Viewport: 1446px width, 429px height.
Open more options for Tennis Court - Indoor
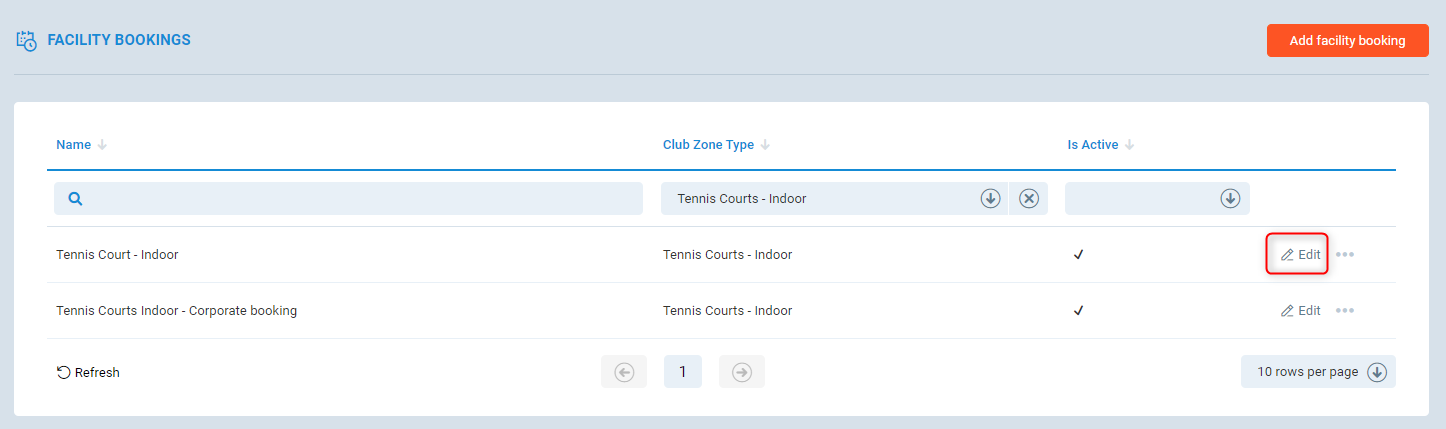(x=1345, y=255)
